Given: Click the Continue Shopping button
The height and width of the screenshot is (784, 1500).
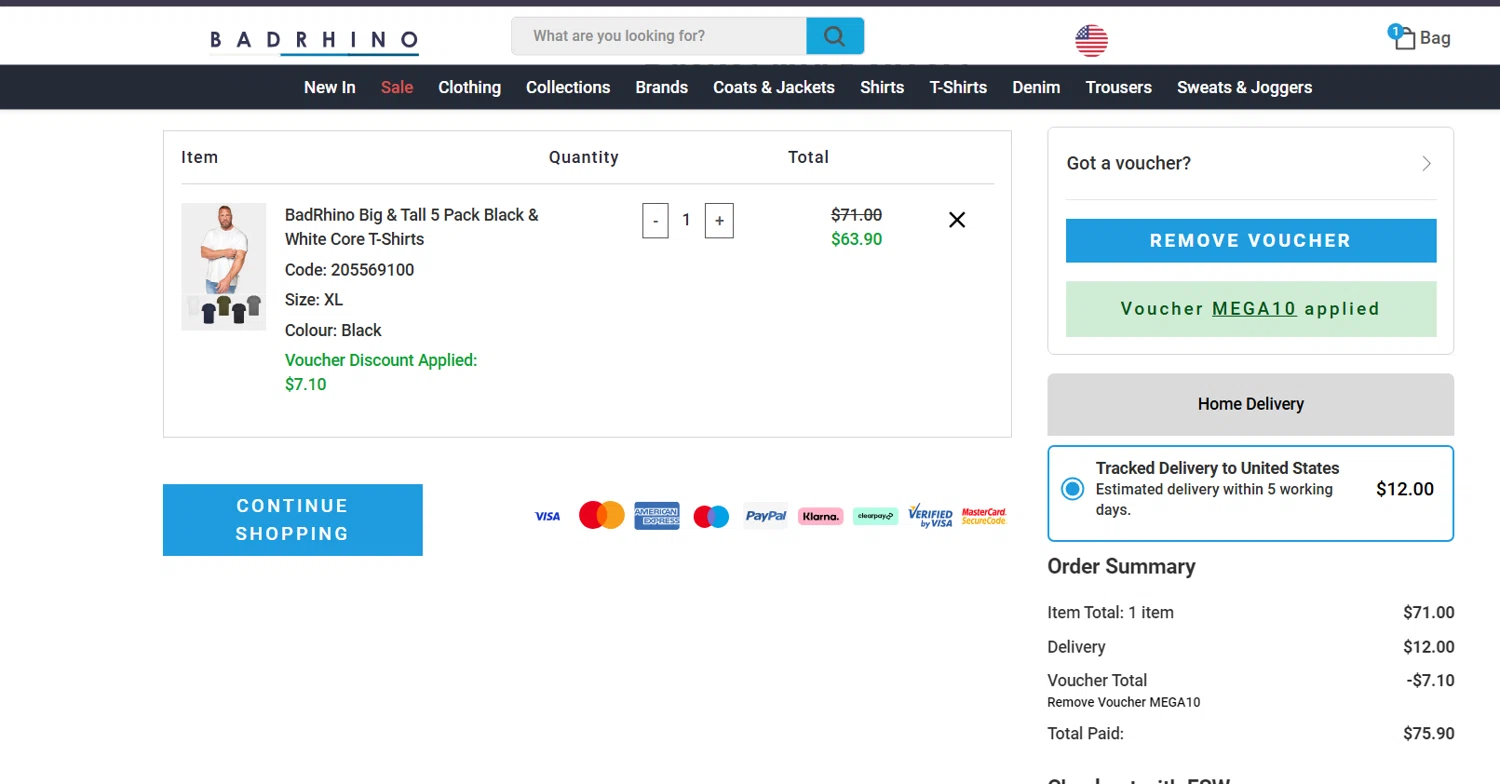Looking at the screenshot, I should (293, 520).
